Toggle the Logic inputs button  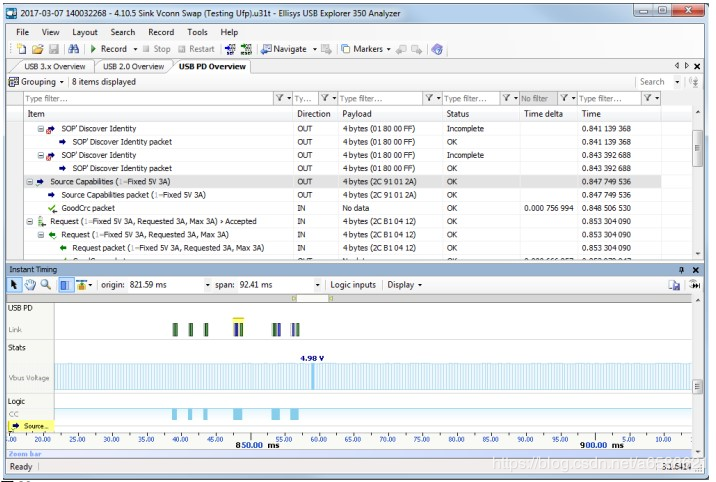pyautogui.click(x=353, y=285)
